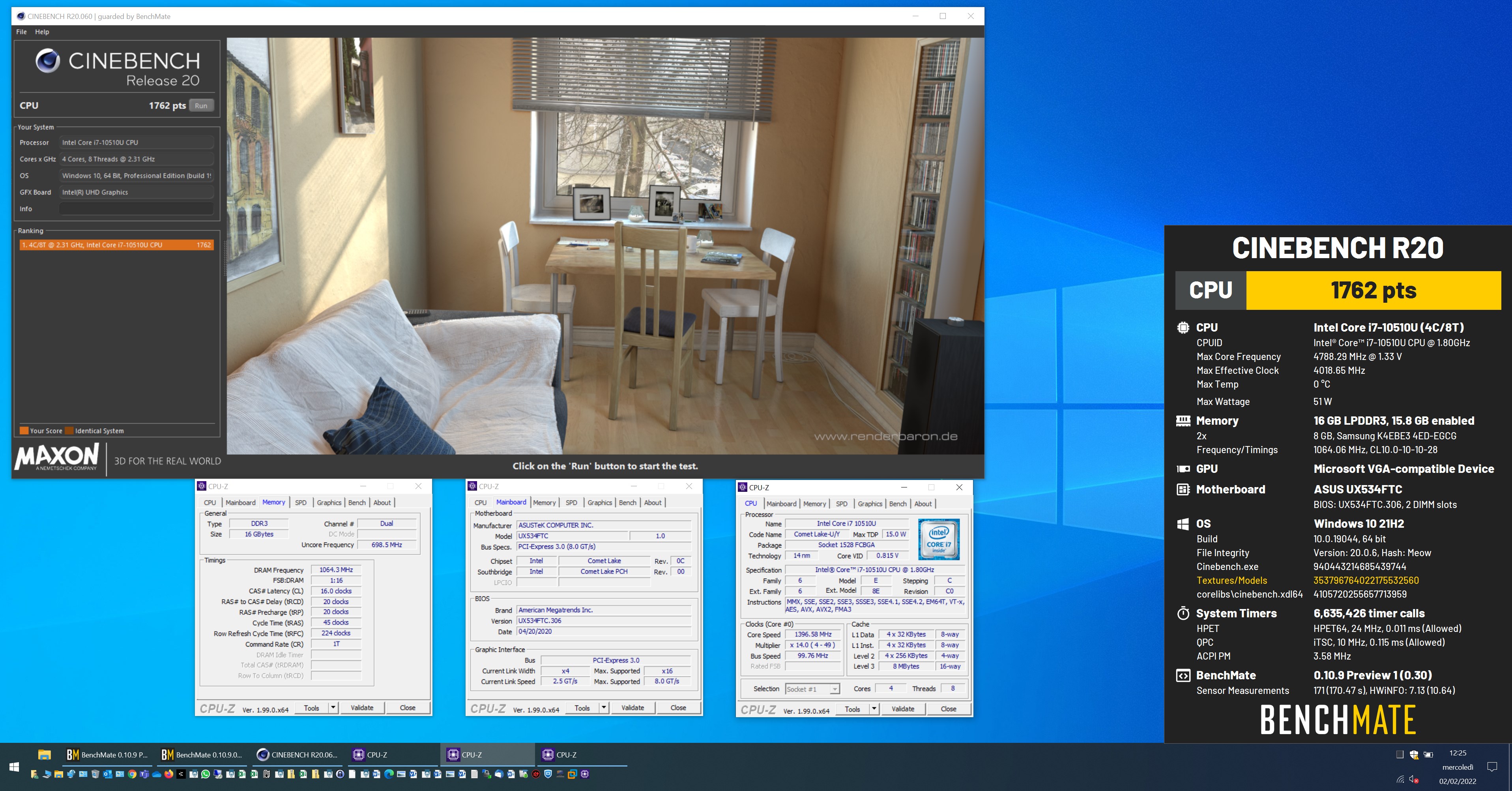Open Windows Security shield tray icon
The image size is (1512, 791).
pyautogui.click(x=1415, y=755)
